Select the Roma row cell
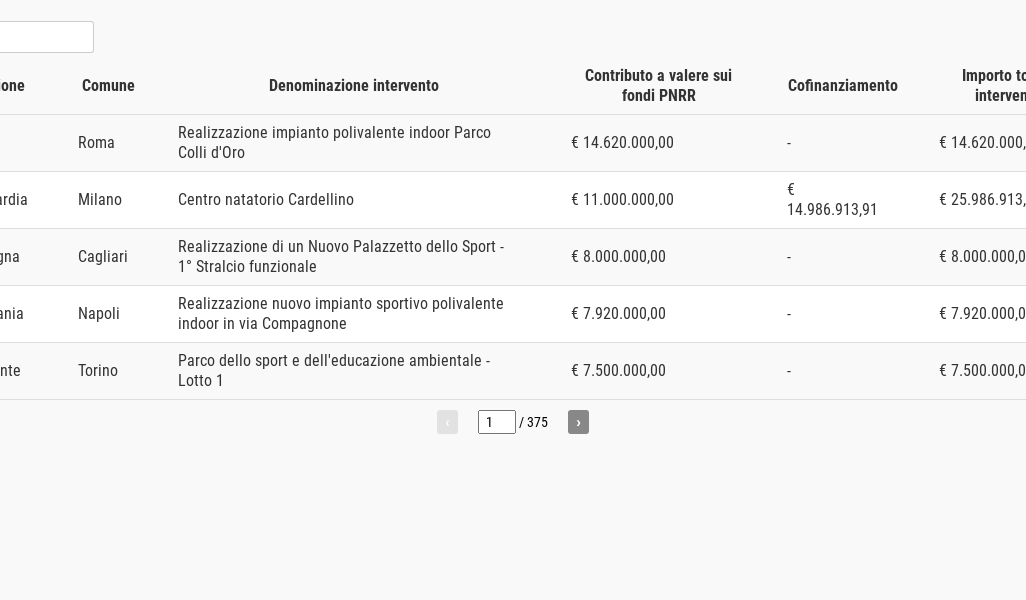1026x600 pixels. pos(96,143)
